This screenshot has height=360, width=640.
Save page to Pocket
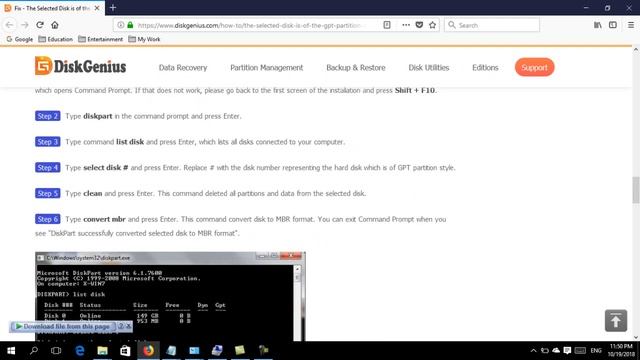(419, 25)
